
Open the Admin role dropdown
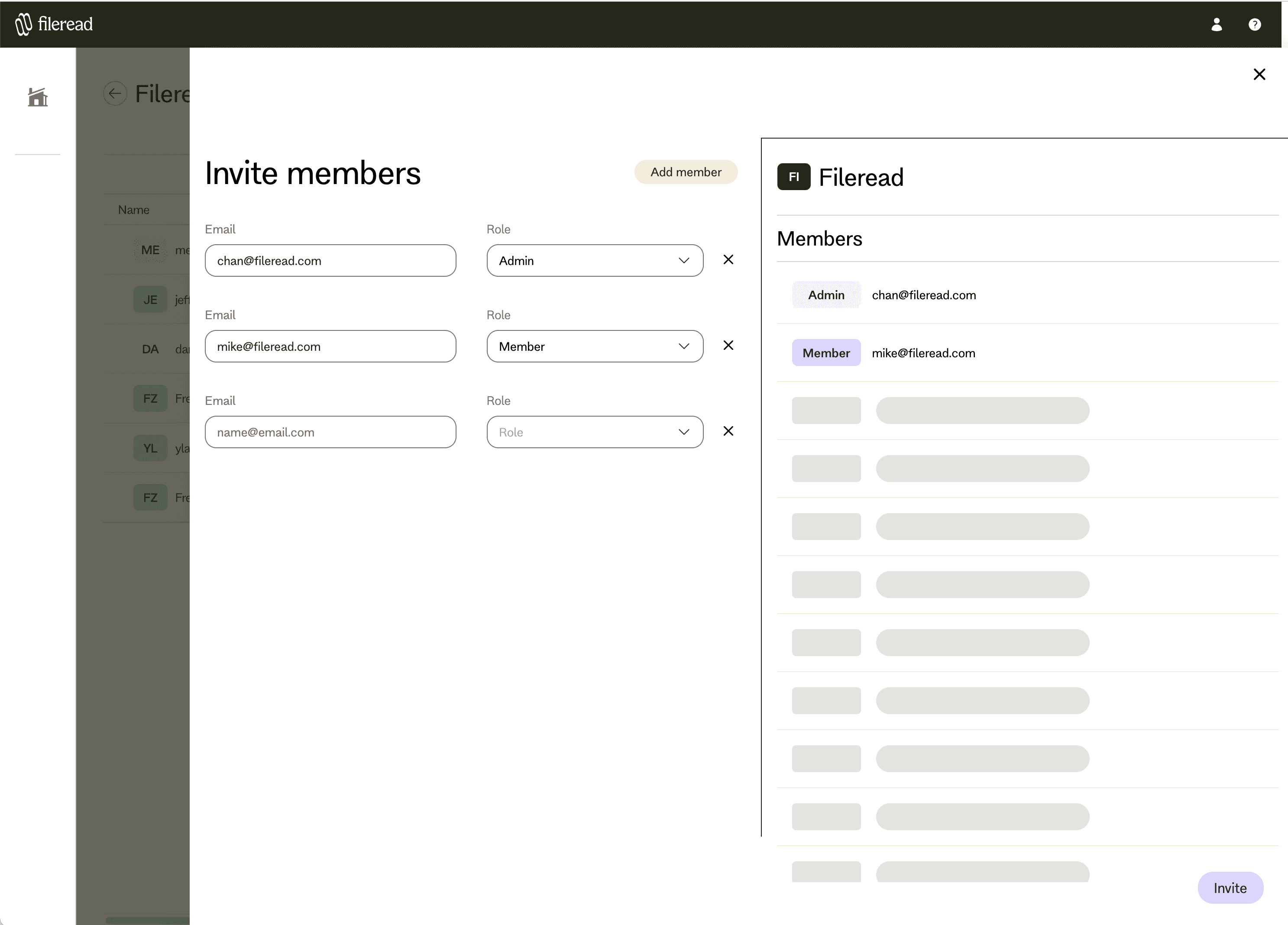(595, 261)
